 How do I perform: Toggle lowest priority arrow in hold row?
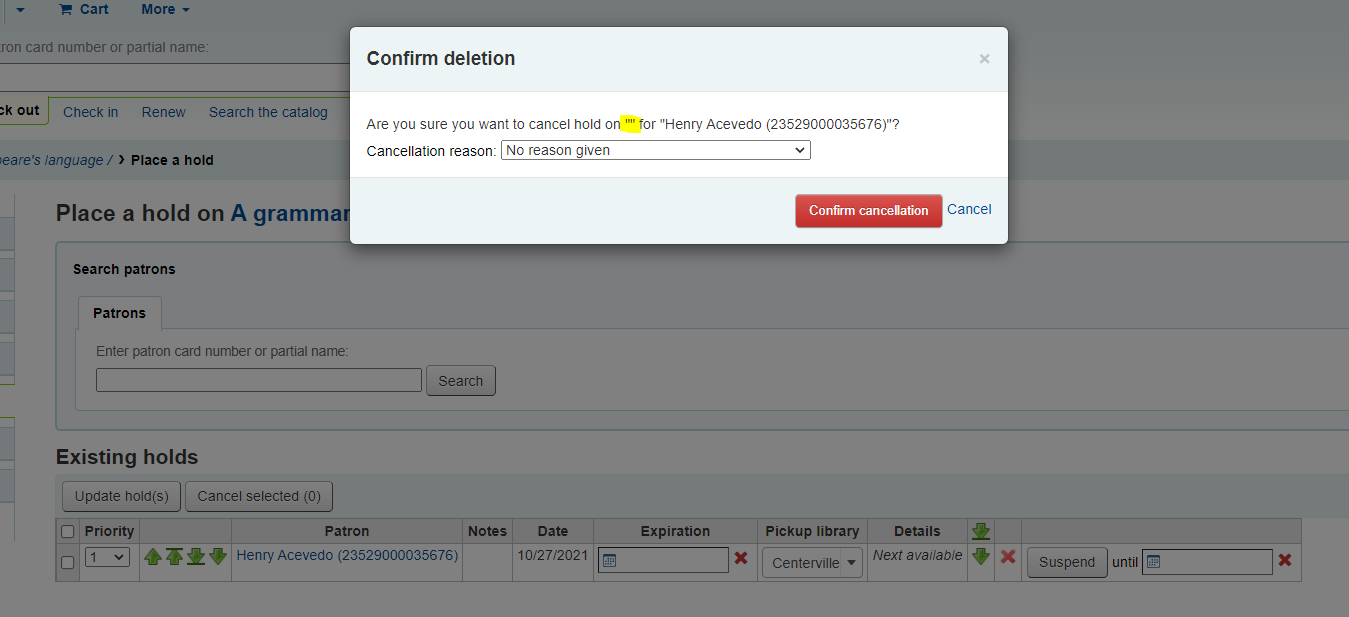981,556
